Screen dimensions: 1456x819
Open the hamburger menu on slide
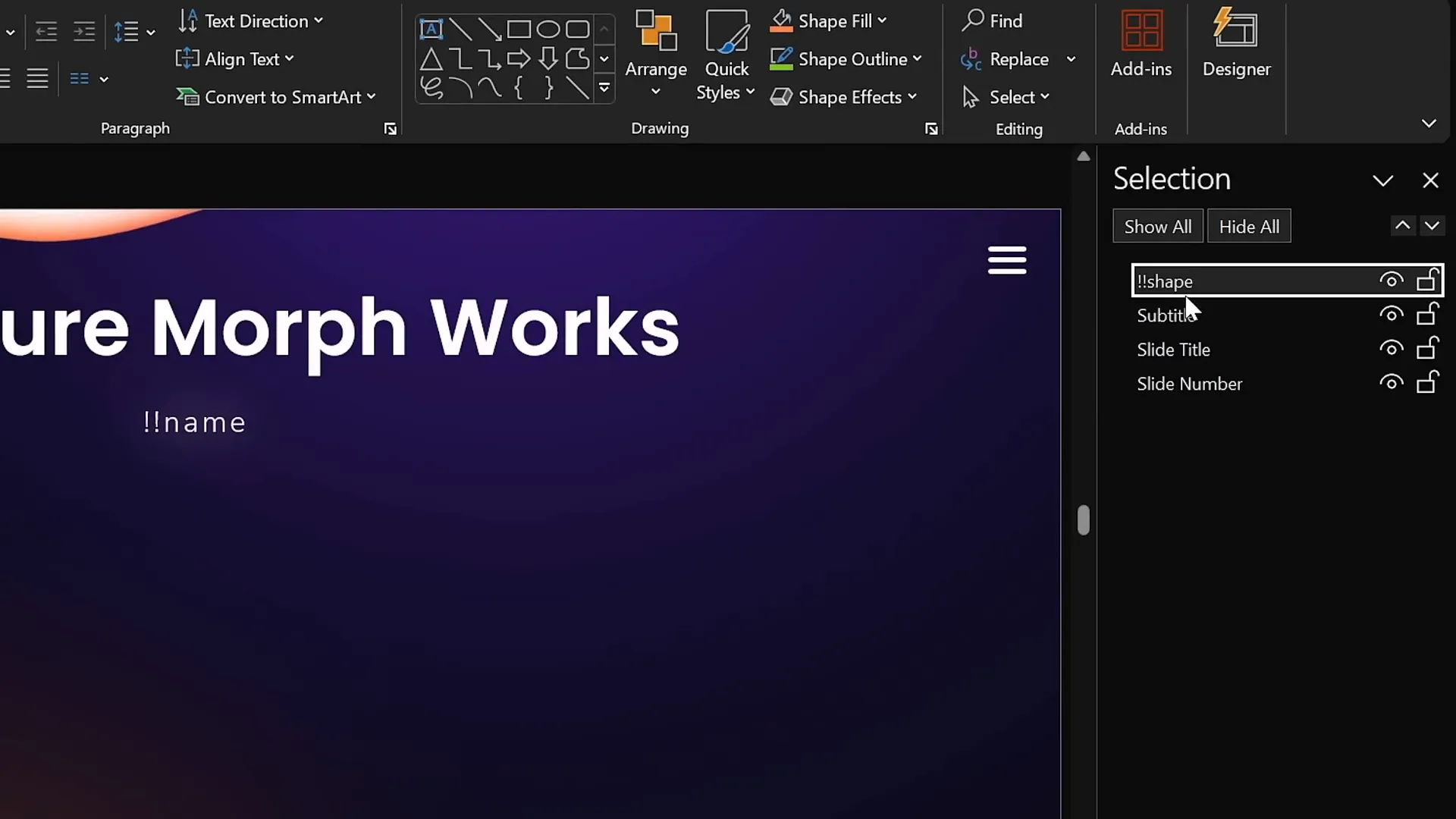tap(1007, 260)
